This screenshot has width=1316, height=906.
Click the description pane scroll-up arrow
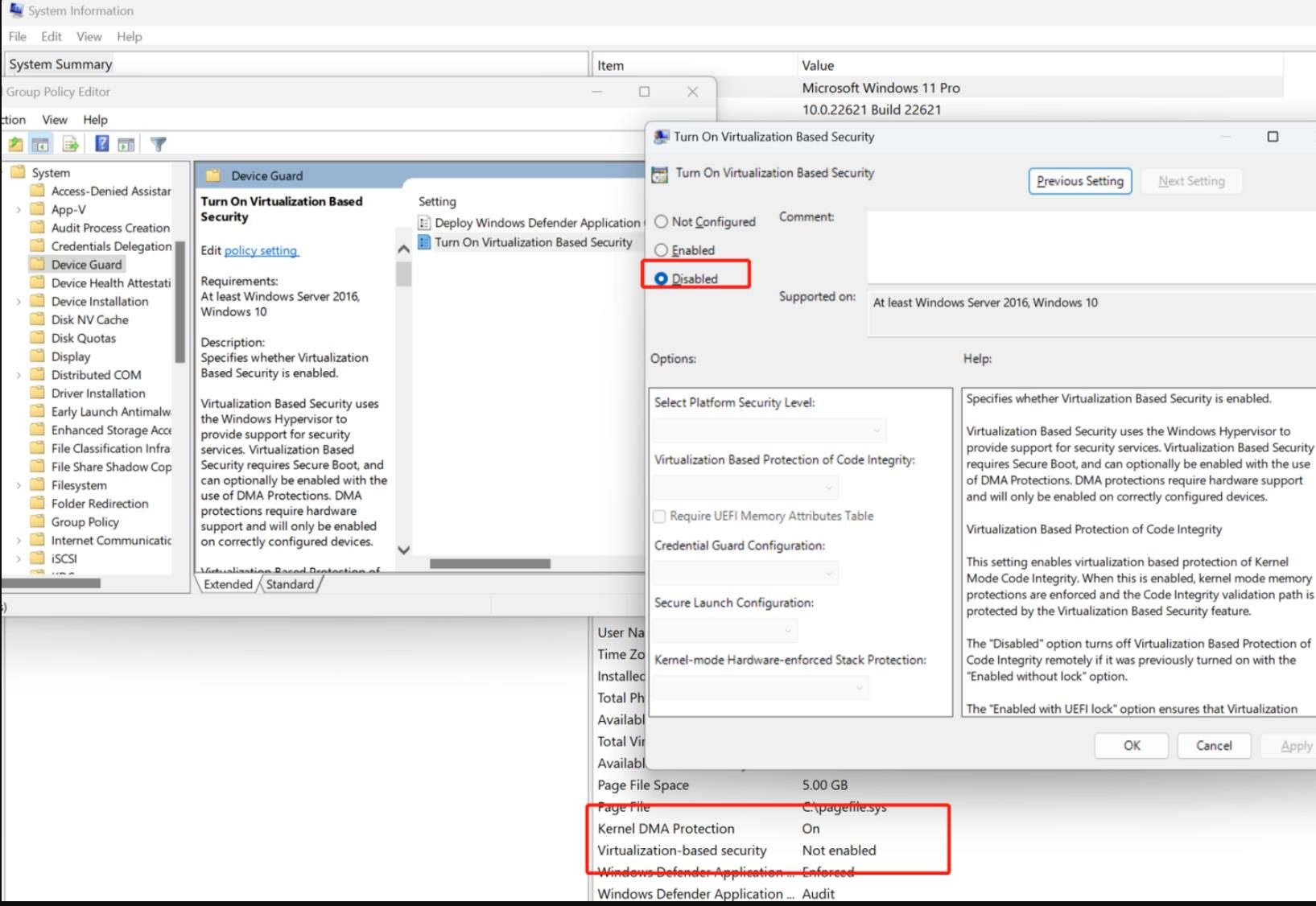(404, 249)
